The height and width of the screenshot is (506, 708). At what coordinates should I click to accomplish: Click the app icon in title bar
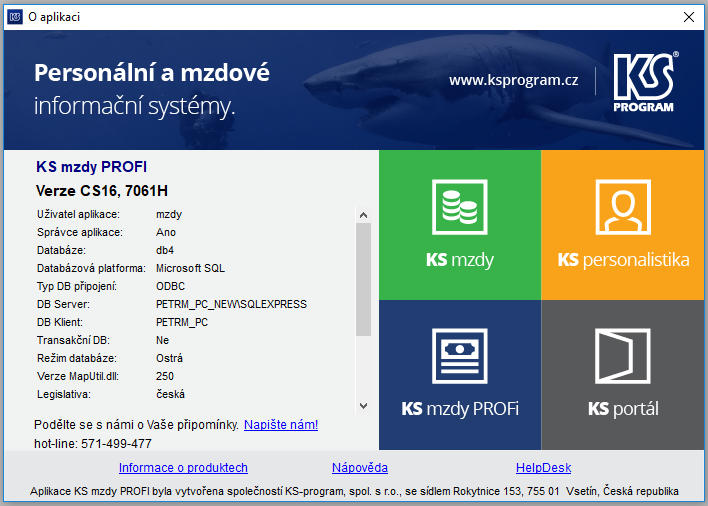15,17
